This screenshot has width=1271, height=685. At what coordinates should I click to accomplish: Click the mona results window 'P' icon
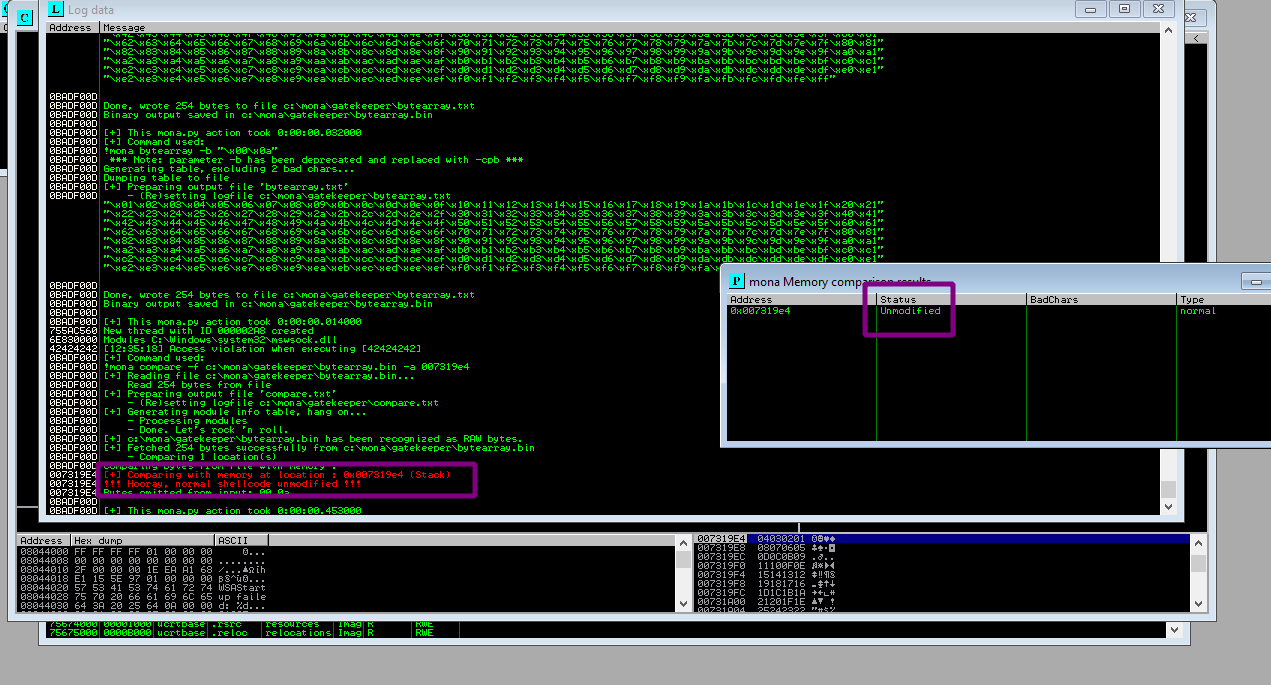[737, 281]
